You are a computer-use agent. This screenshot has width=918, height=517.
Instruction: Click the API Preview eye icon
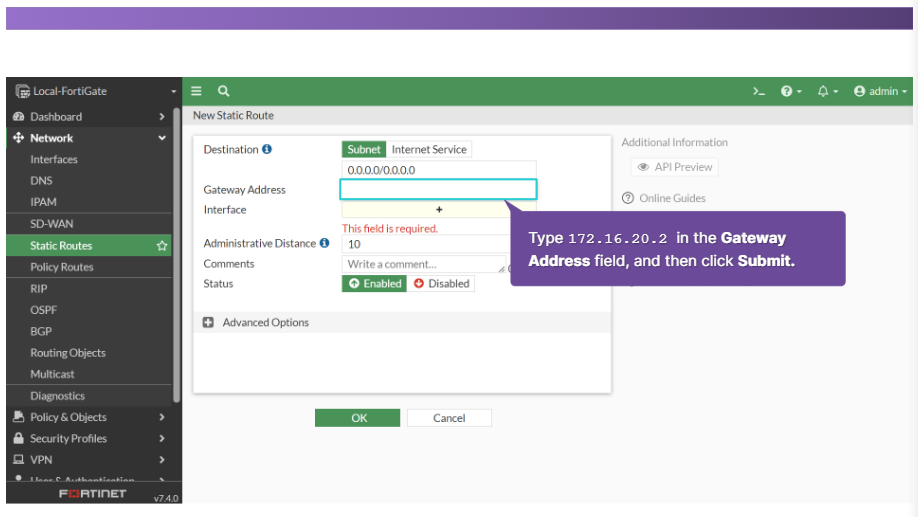(x=643, y=167)
